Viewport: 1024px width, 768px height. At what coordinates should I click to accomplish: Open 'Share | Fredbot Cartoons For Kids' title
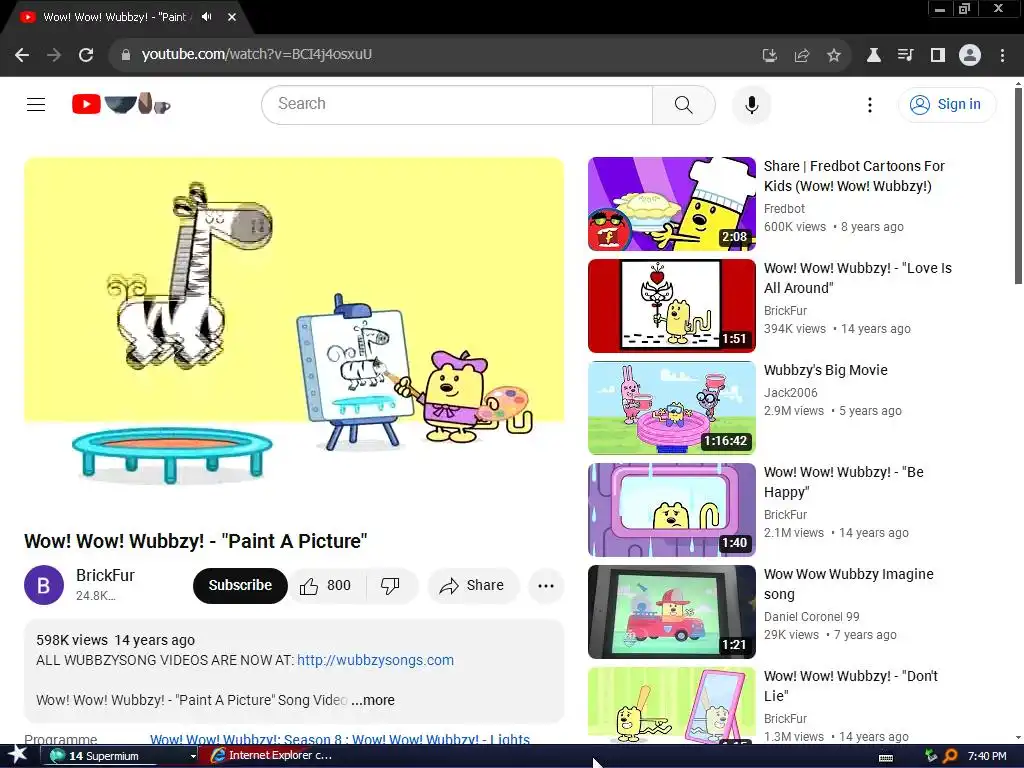(x=855, y=176)
